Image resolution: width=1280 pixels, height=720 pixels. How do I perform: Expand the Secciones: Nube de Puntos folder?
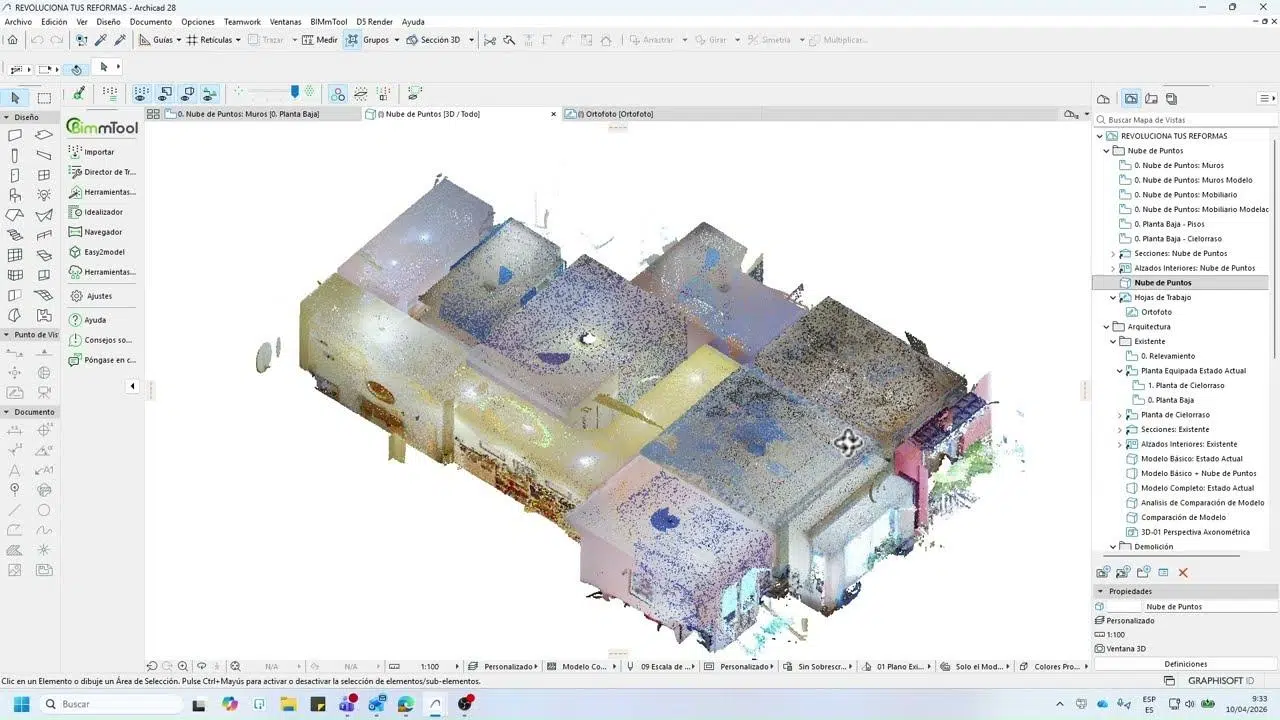click(x=1113, y=254)
